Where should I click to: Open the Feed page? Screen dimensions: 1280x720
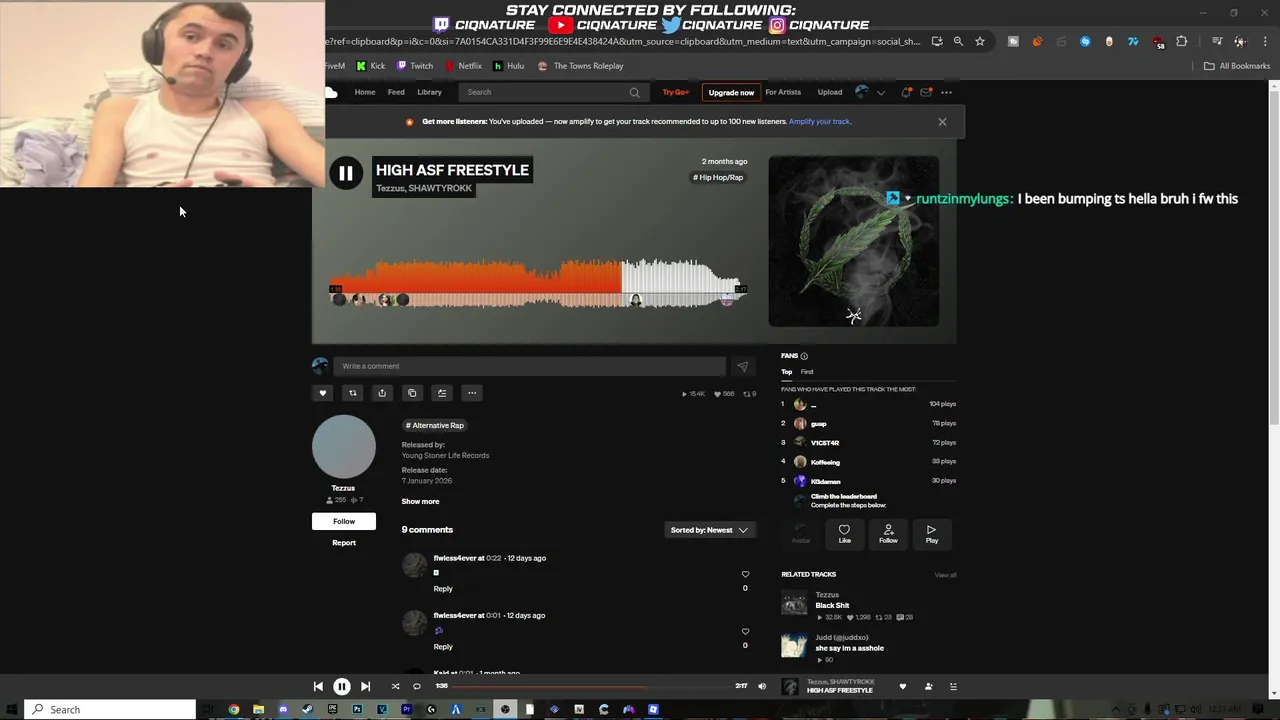pos(396,92)
